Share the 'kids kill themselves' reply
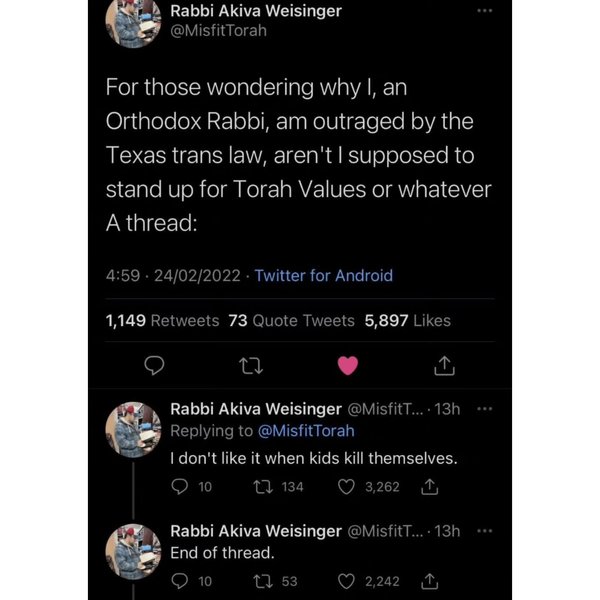Image resolution: width=600 pixels, height=600 pixels. point(429,487)
